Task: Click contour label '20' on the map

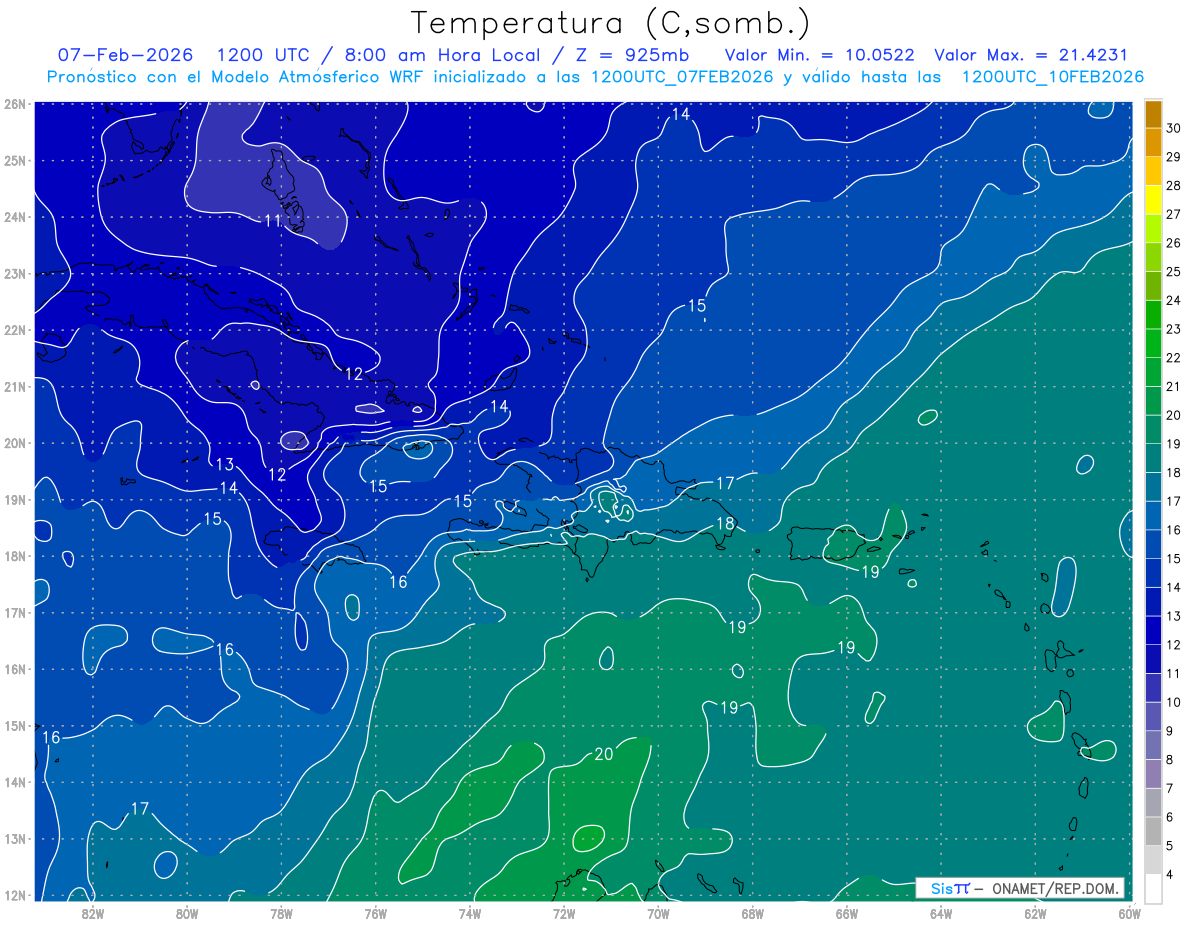Action: coord(603,754)
